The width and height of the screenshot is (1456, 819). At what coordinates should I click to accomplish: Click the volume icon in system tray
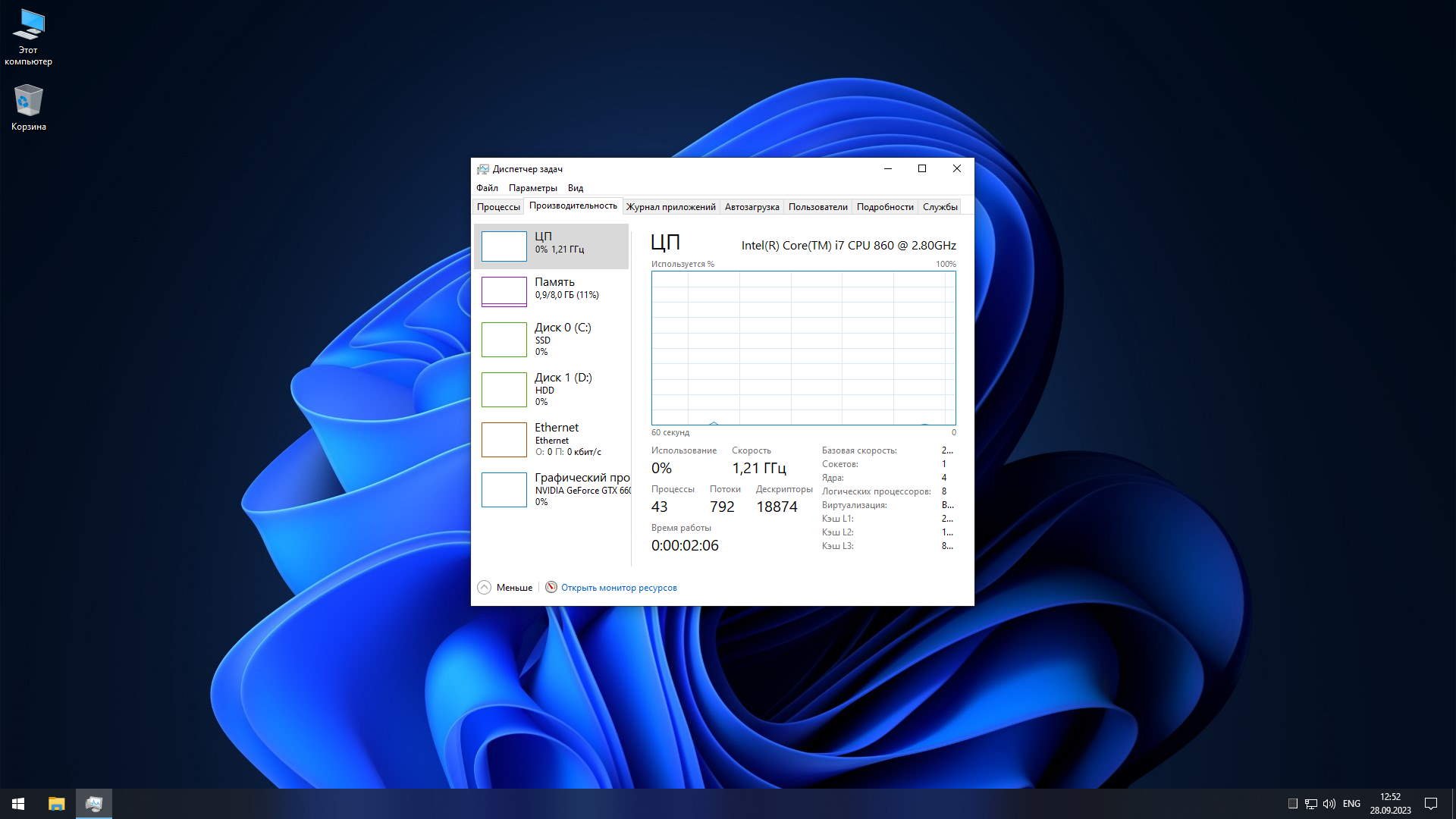pos(1329,804)
